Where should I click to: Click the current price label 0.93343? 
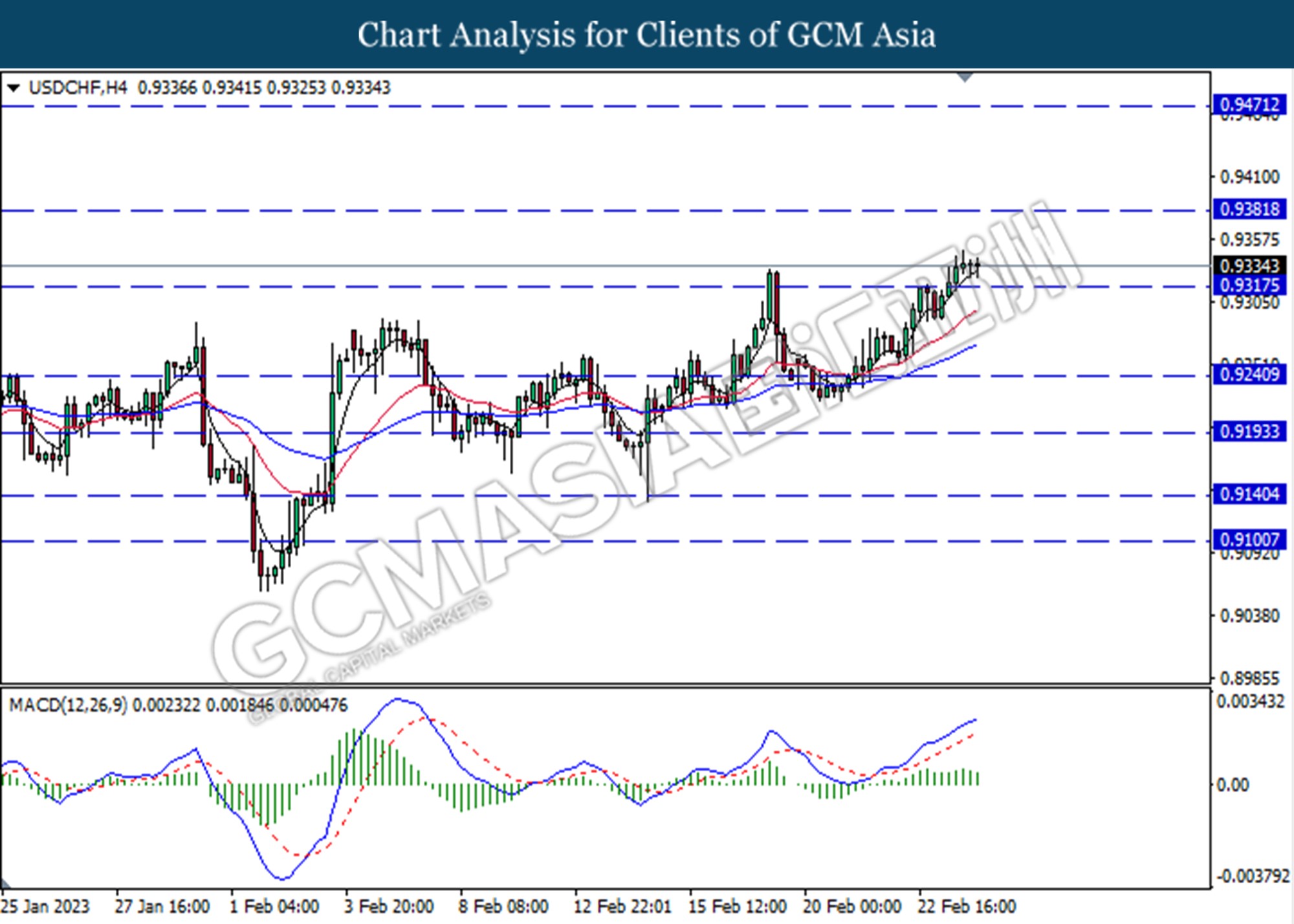1249,266
